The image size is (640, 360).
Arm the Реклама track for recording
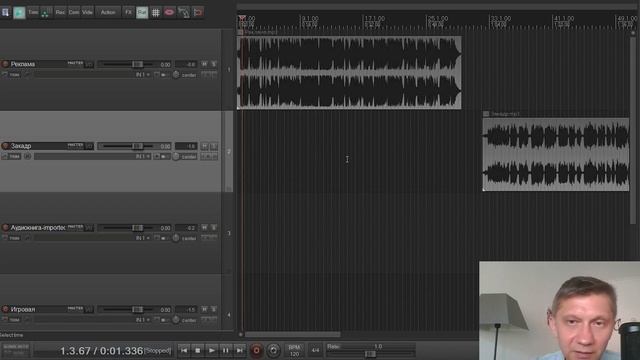click(5, 64)
